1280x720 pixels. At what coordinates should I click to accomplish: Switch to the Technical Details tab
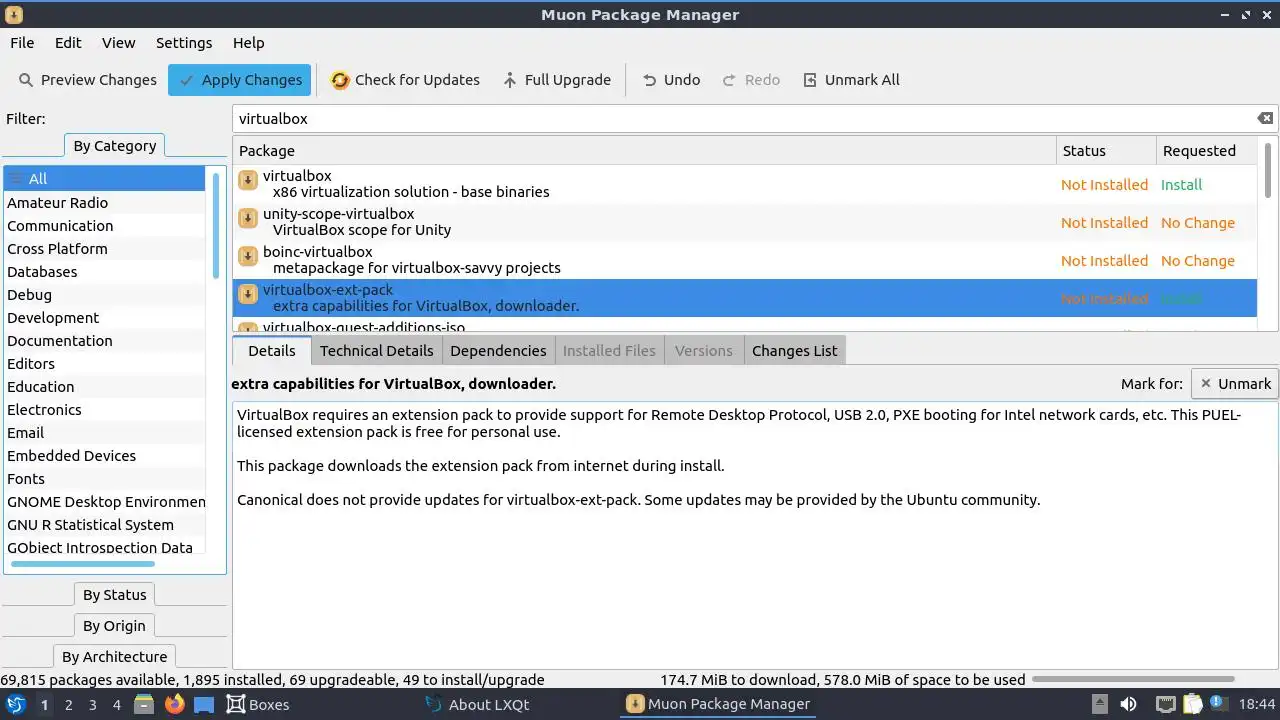pos(377,351)
